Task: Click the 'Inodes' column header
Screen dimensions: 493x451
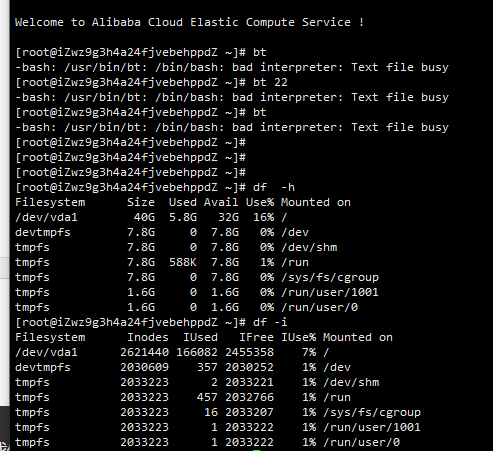Action: click(x=148, y=337)
